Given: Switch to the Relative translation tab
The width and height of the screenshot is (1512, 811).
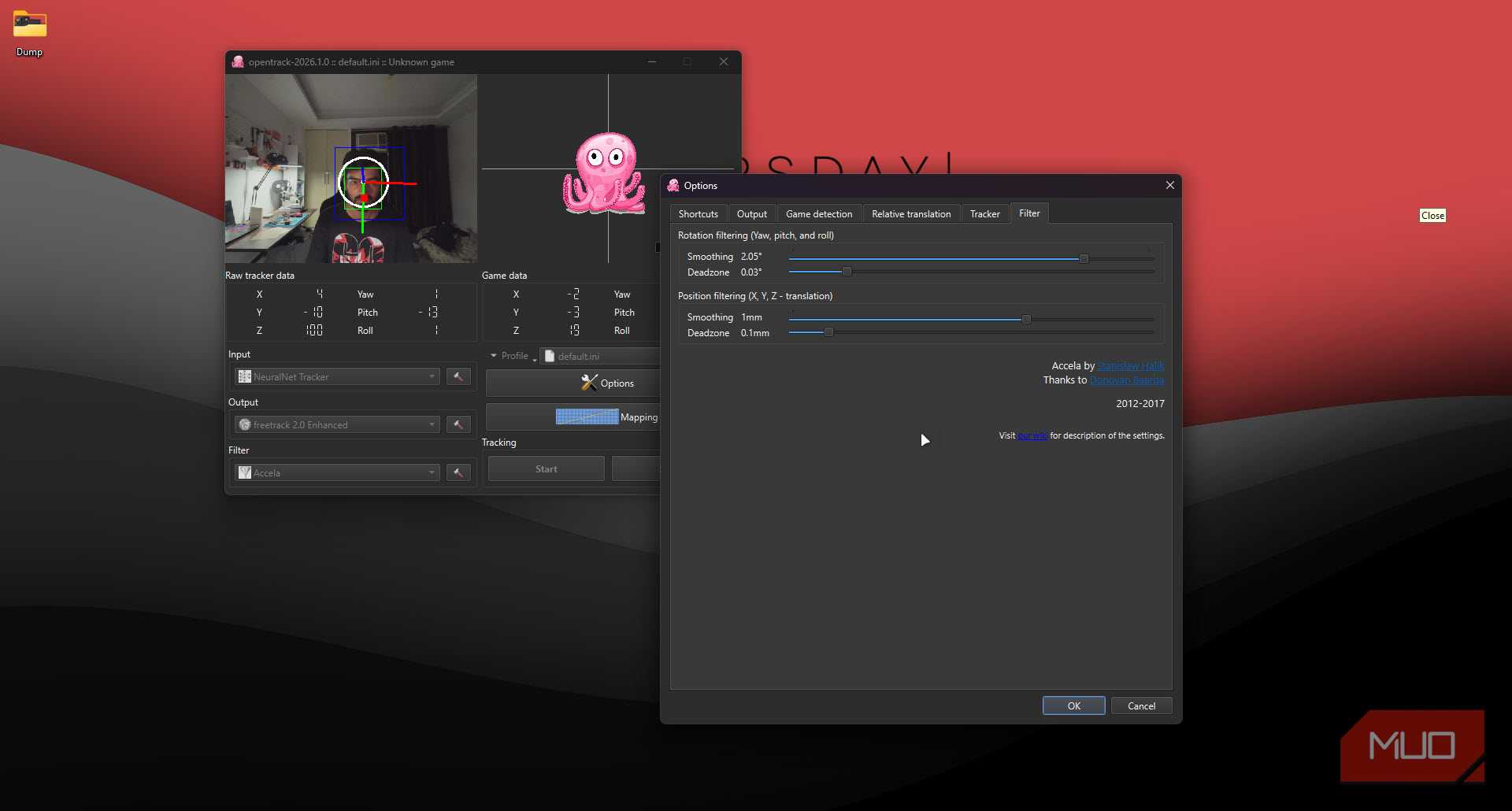Looking at the screenshot, I should click(x=911, y=214).
